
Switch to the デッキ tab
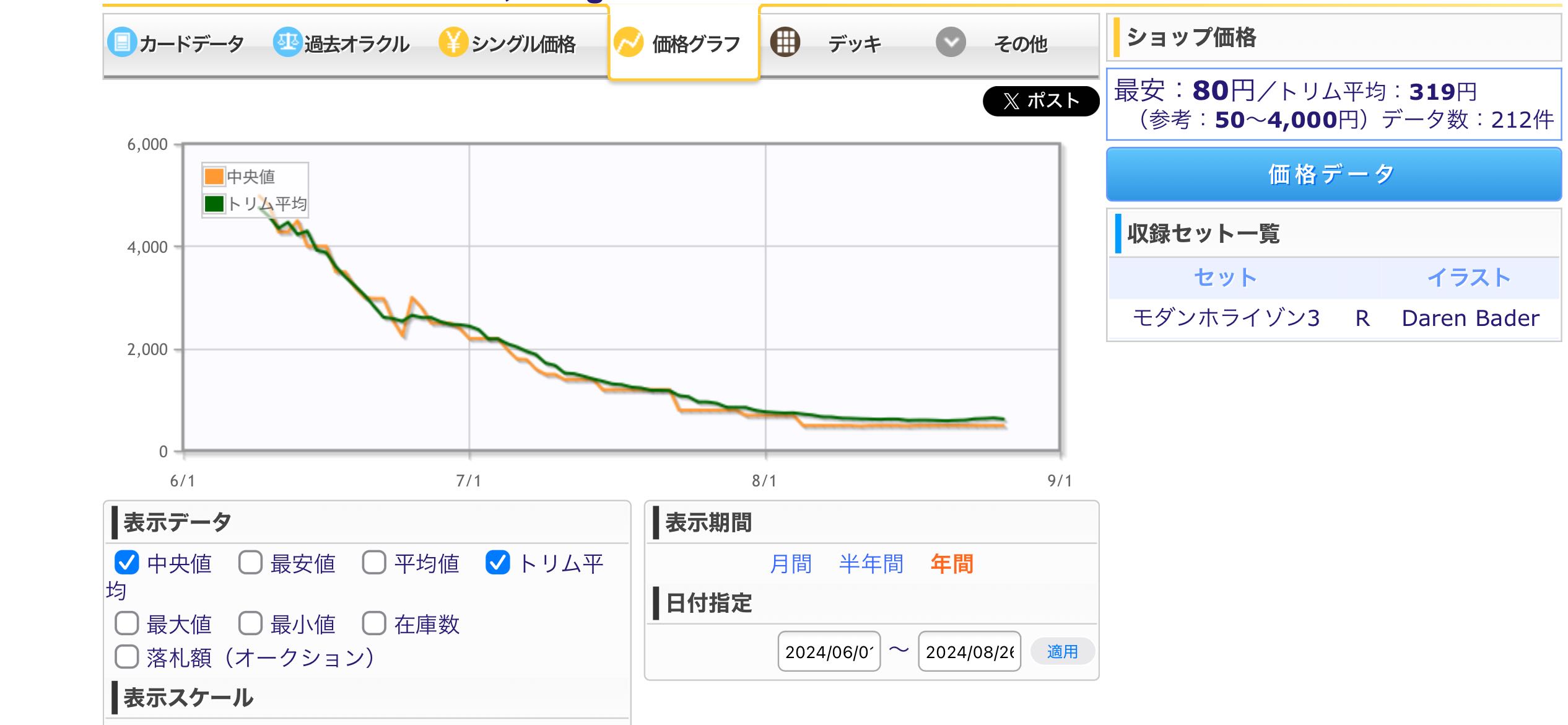854,44
